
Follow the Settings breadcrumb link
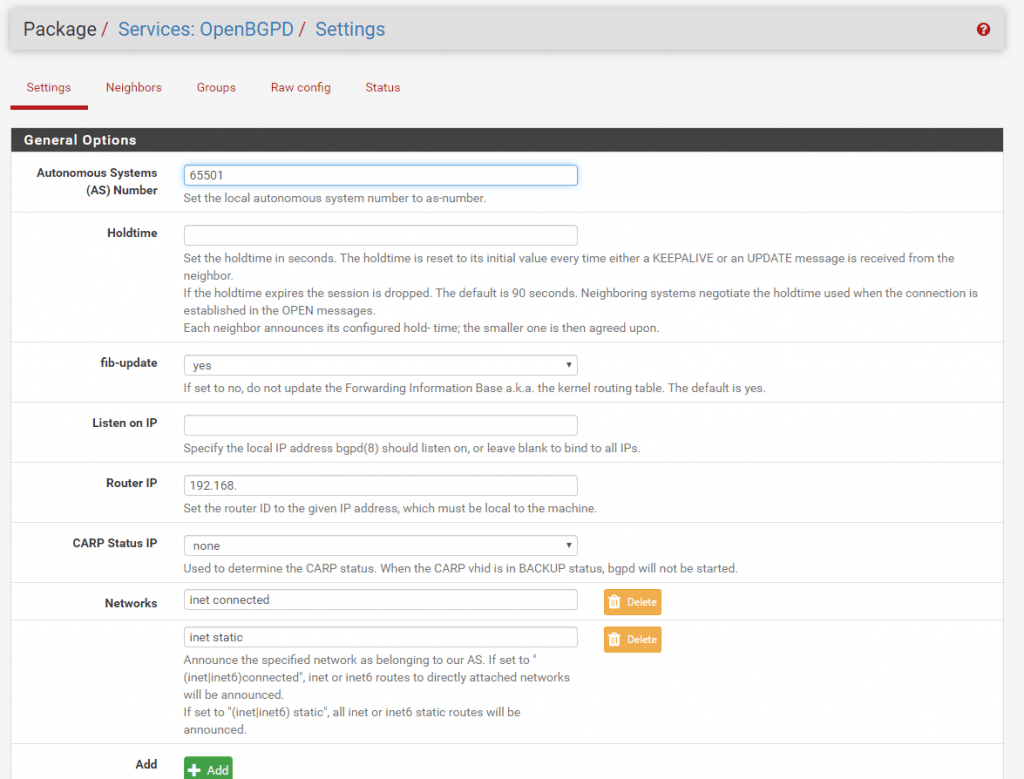[x=350, y=29]
